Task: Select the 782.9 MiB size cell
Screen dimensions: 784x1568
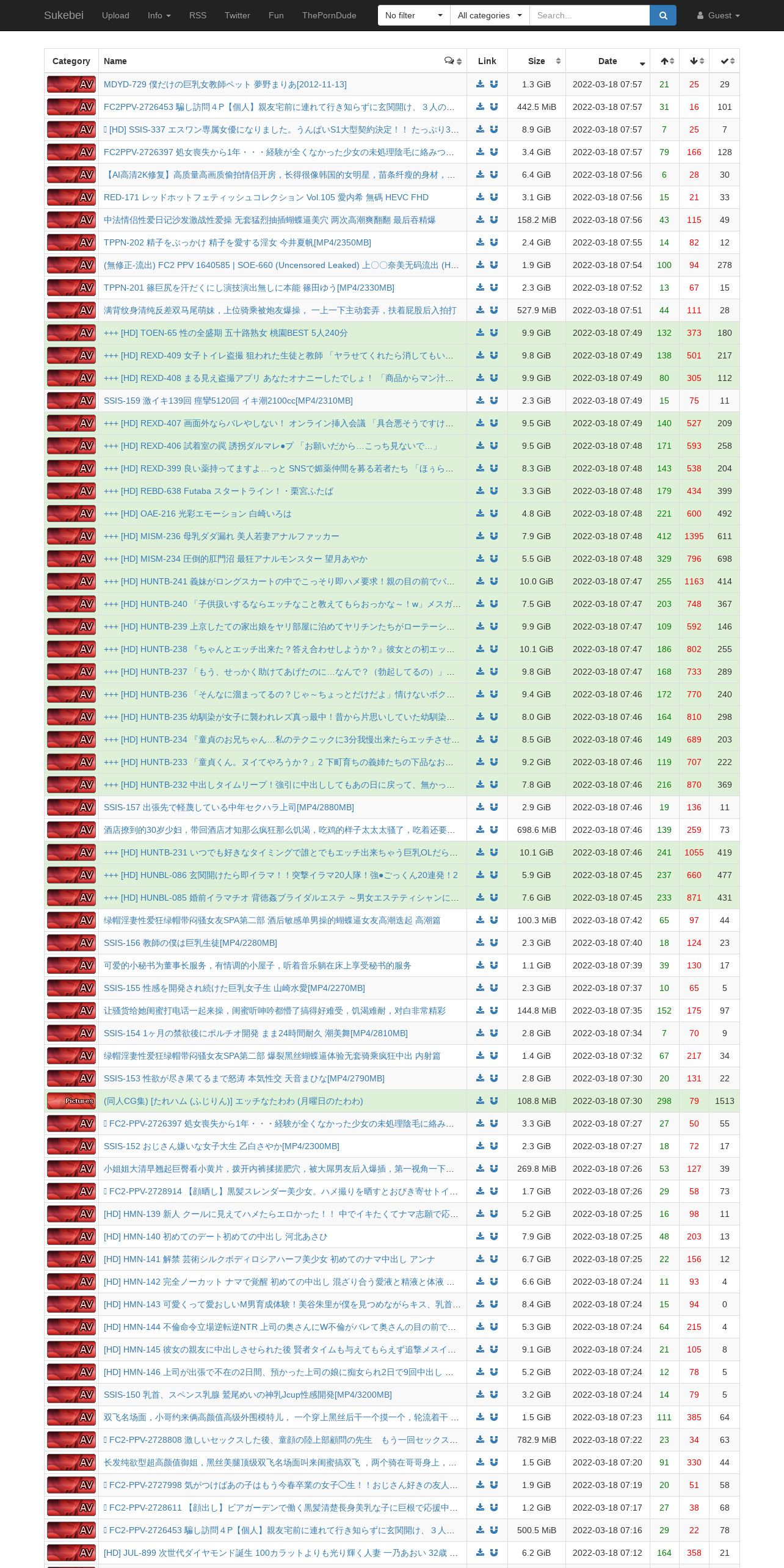Action: point(537,1440)
